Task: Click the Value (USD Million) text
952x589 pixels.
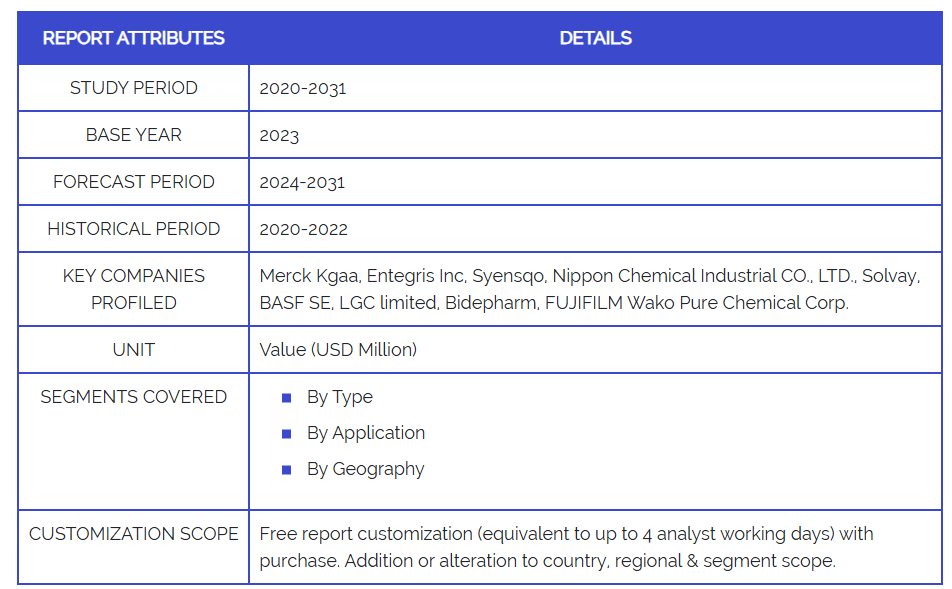Action: point(338,350)
